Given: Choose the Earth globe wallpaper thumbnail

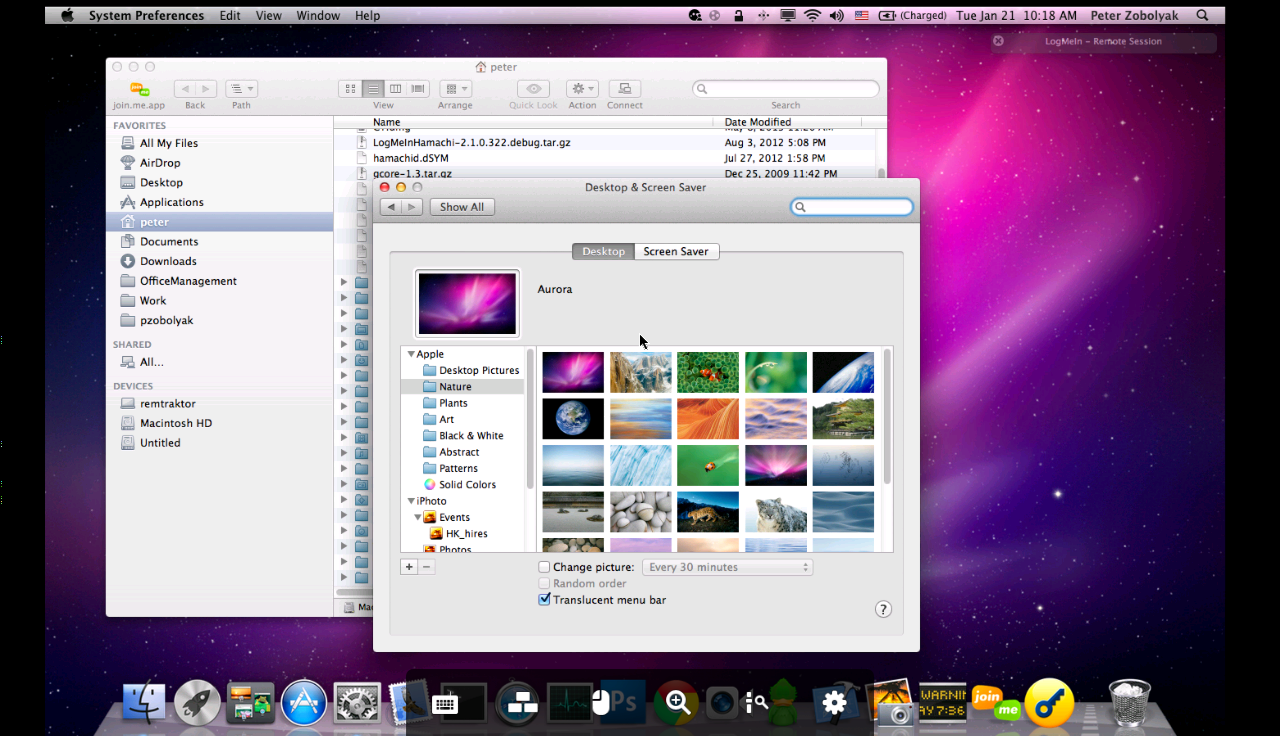Looking at the screenshot, I should [x=573, y=419].
